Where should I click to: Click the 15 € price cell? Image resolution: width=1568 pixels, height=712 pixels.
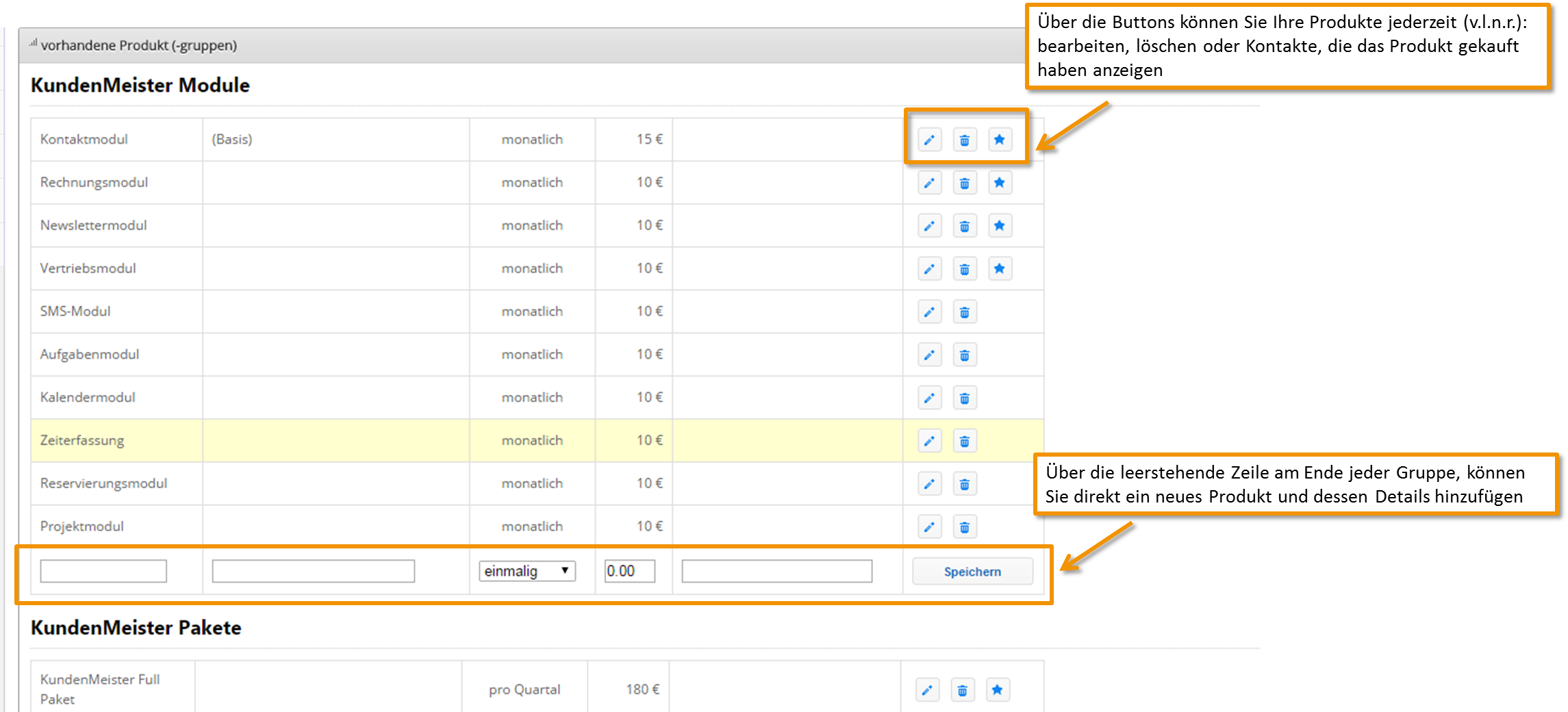pyautogui.click(x=634, y=139)
